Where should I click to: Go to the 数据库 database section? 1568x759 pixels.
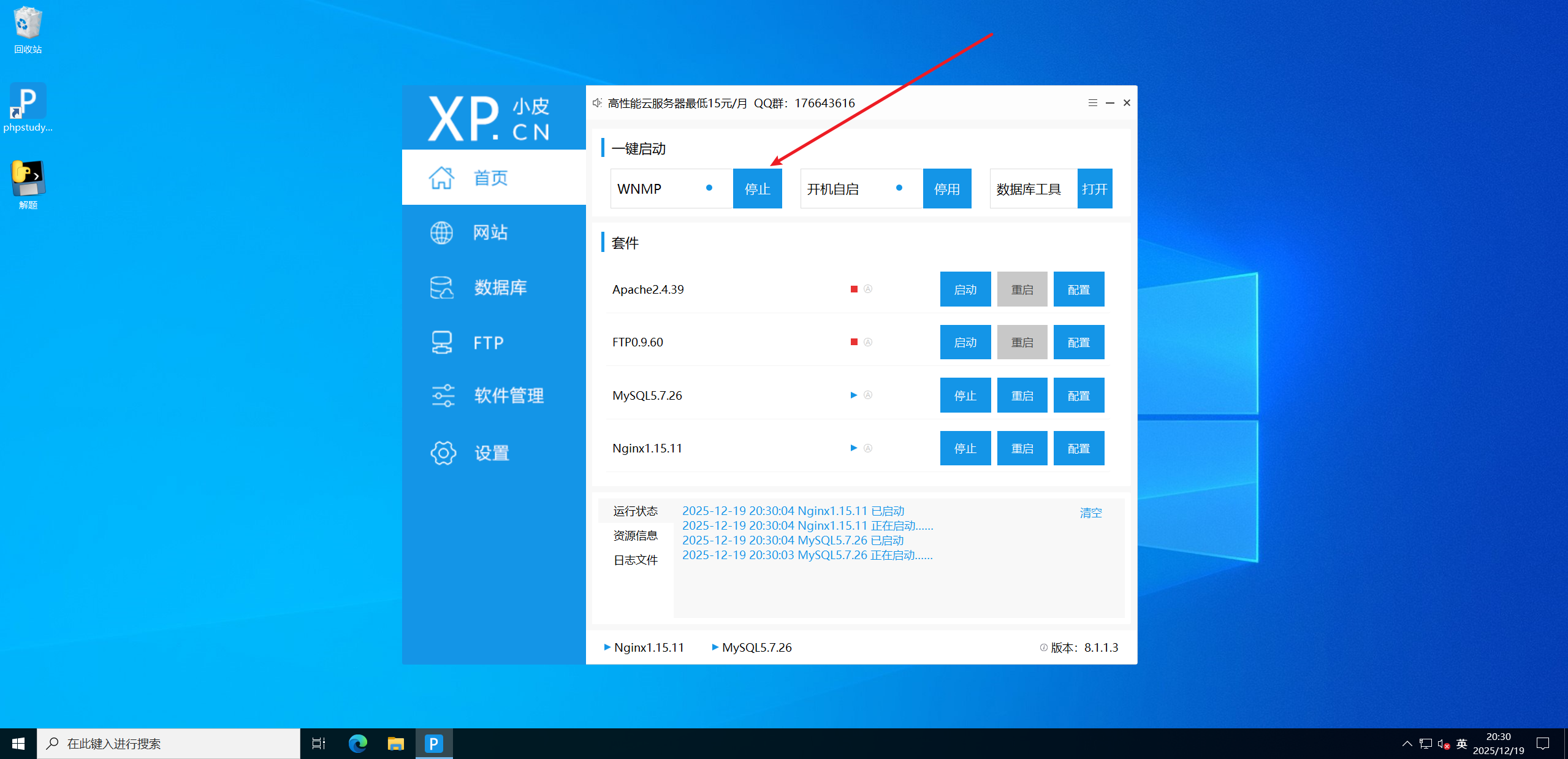pos(493,288)
